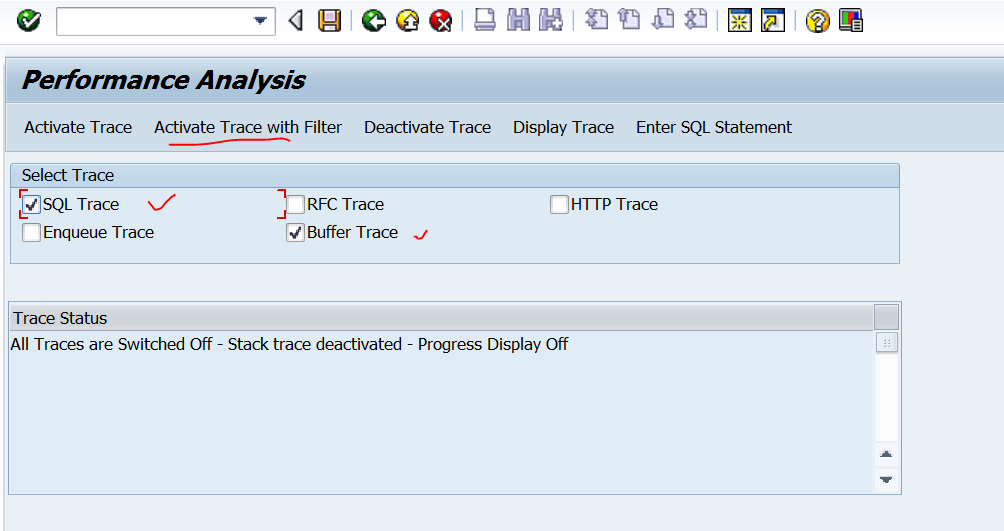1004x531 pixels.
Task: Click the Select Trace group title
Action: (x=68, y=175)
